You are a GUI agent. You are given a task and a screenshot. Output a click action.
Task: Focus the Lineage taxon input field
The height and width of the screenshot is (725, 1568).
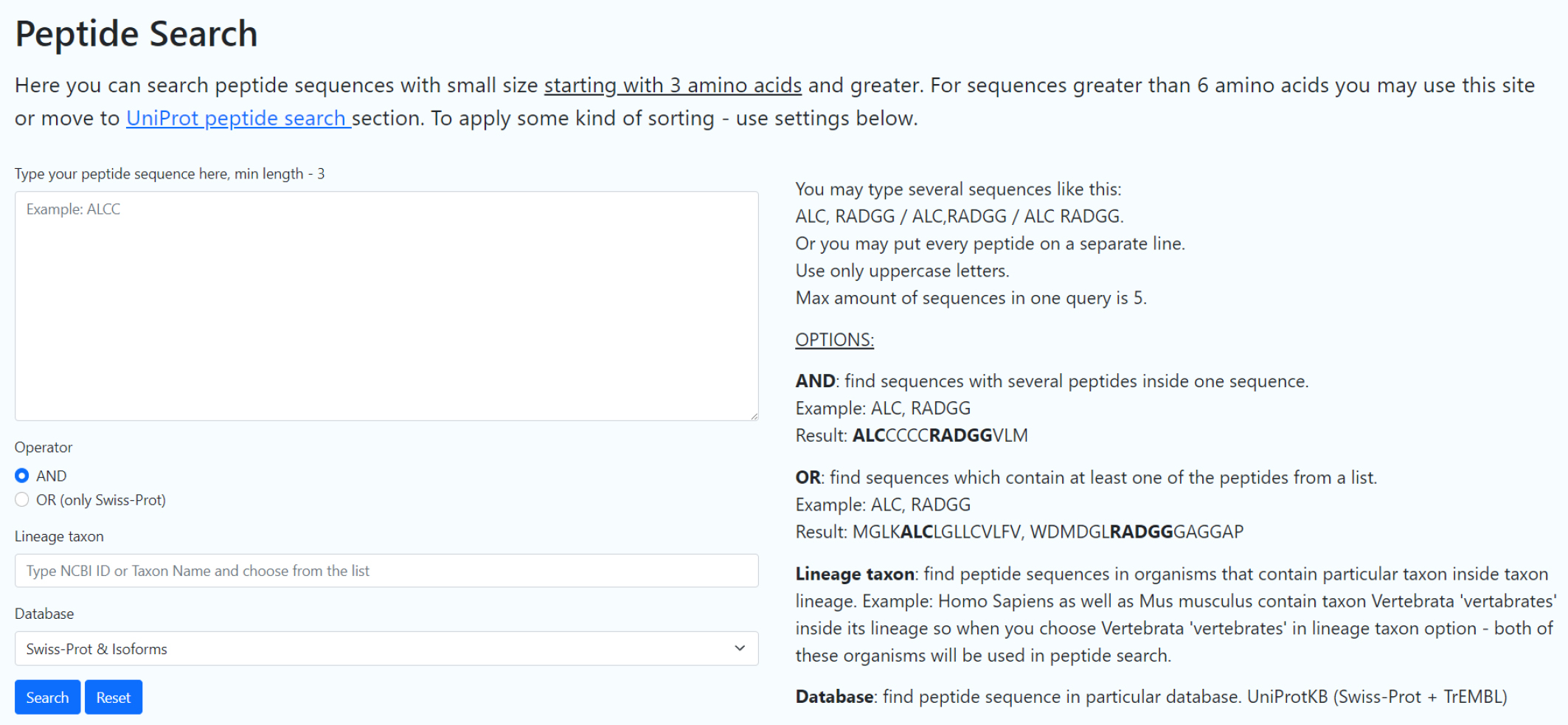[386, 571]
